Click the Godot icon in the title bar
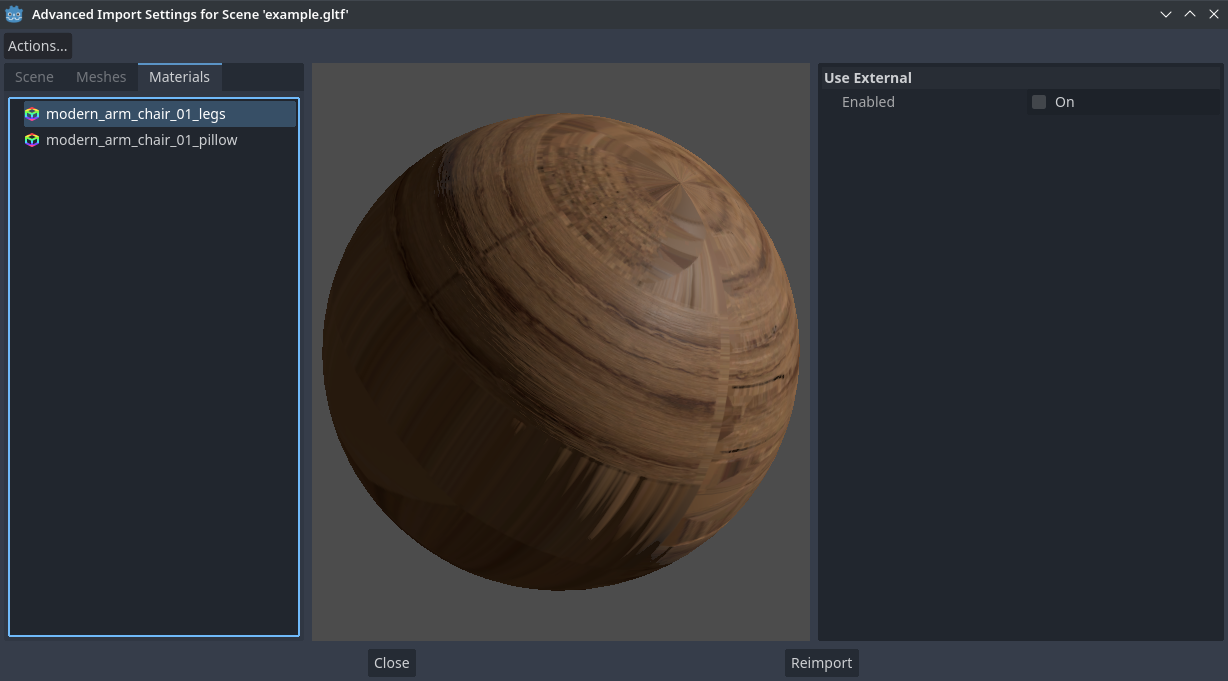The image size is (1228, 681). click(12, 14)
